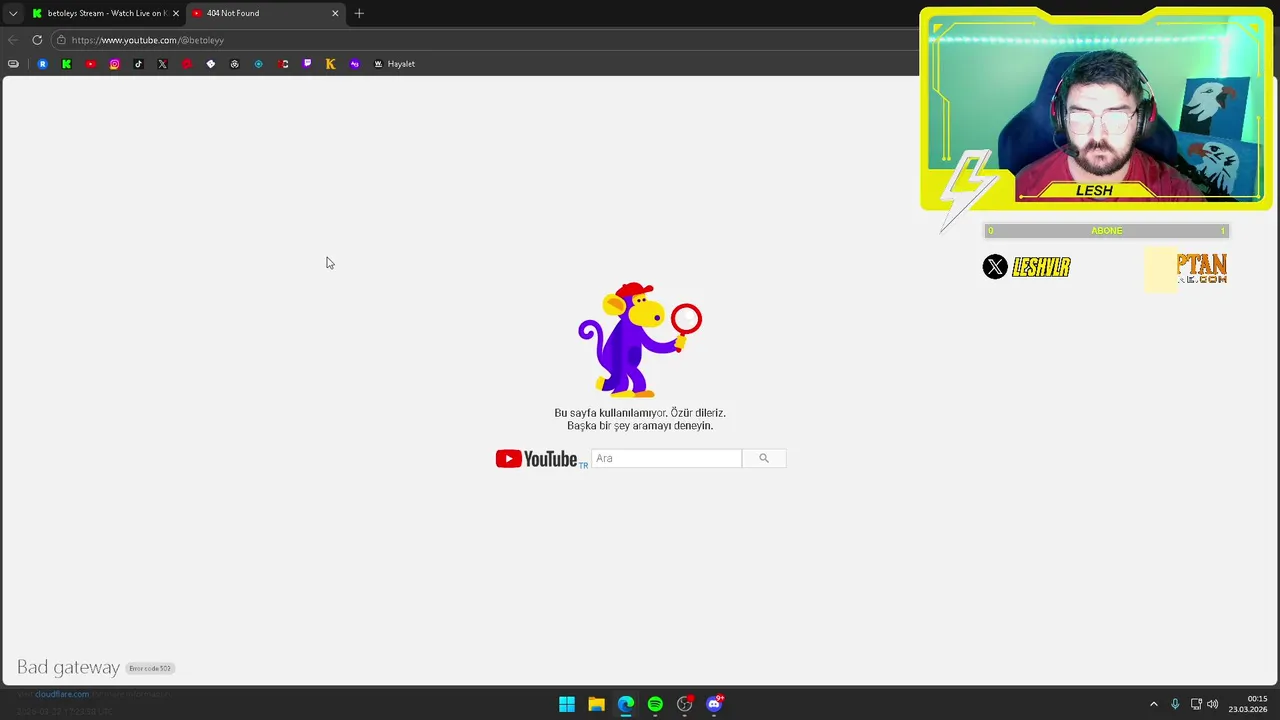Open the Instagram bookmark
The image size is (1280, 720).
(114, 64)
